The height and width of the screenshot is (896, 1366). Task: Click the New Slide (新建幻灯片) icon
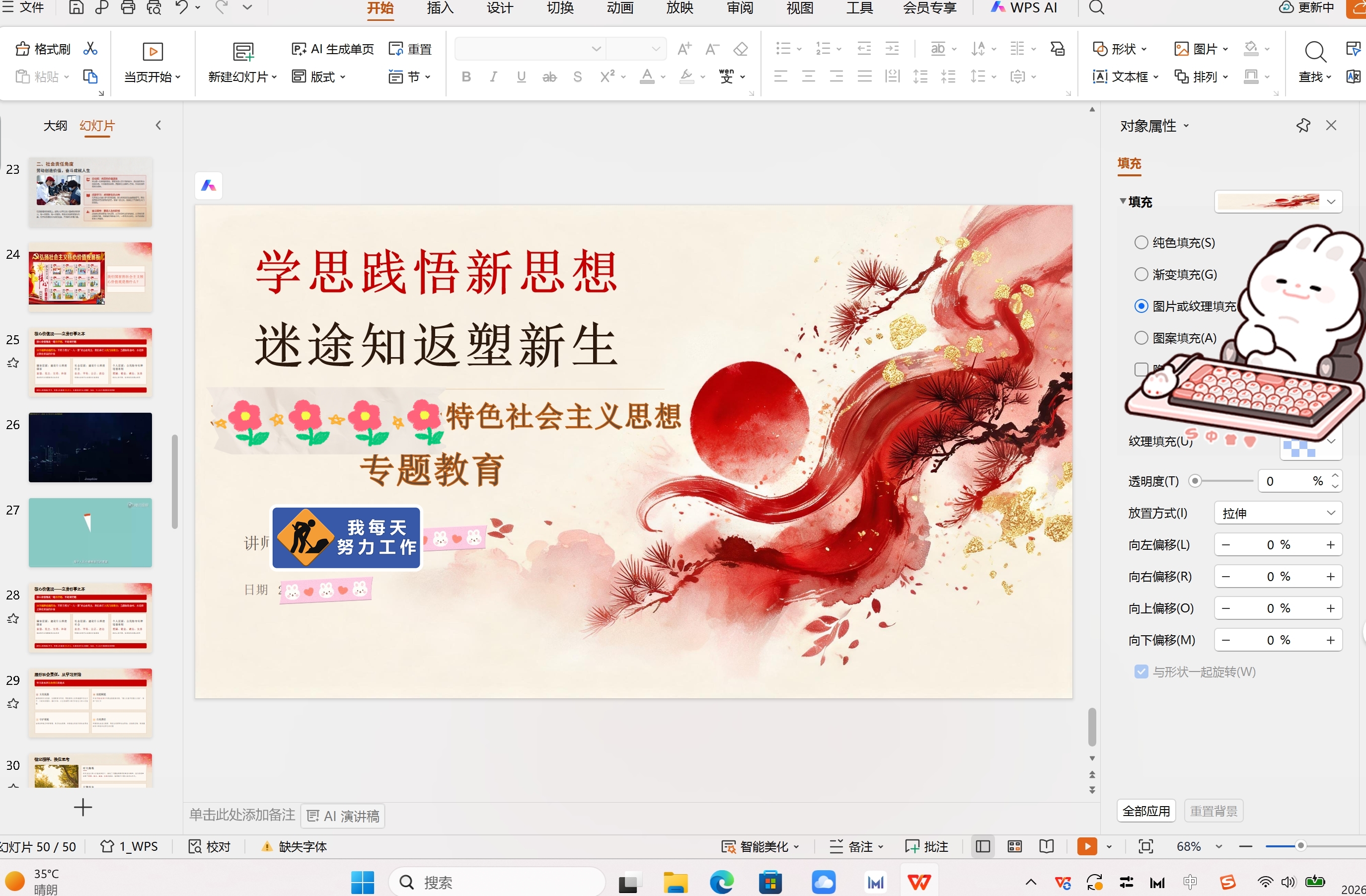tap(243, 52)
